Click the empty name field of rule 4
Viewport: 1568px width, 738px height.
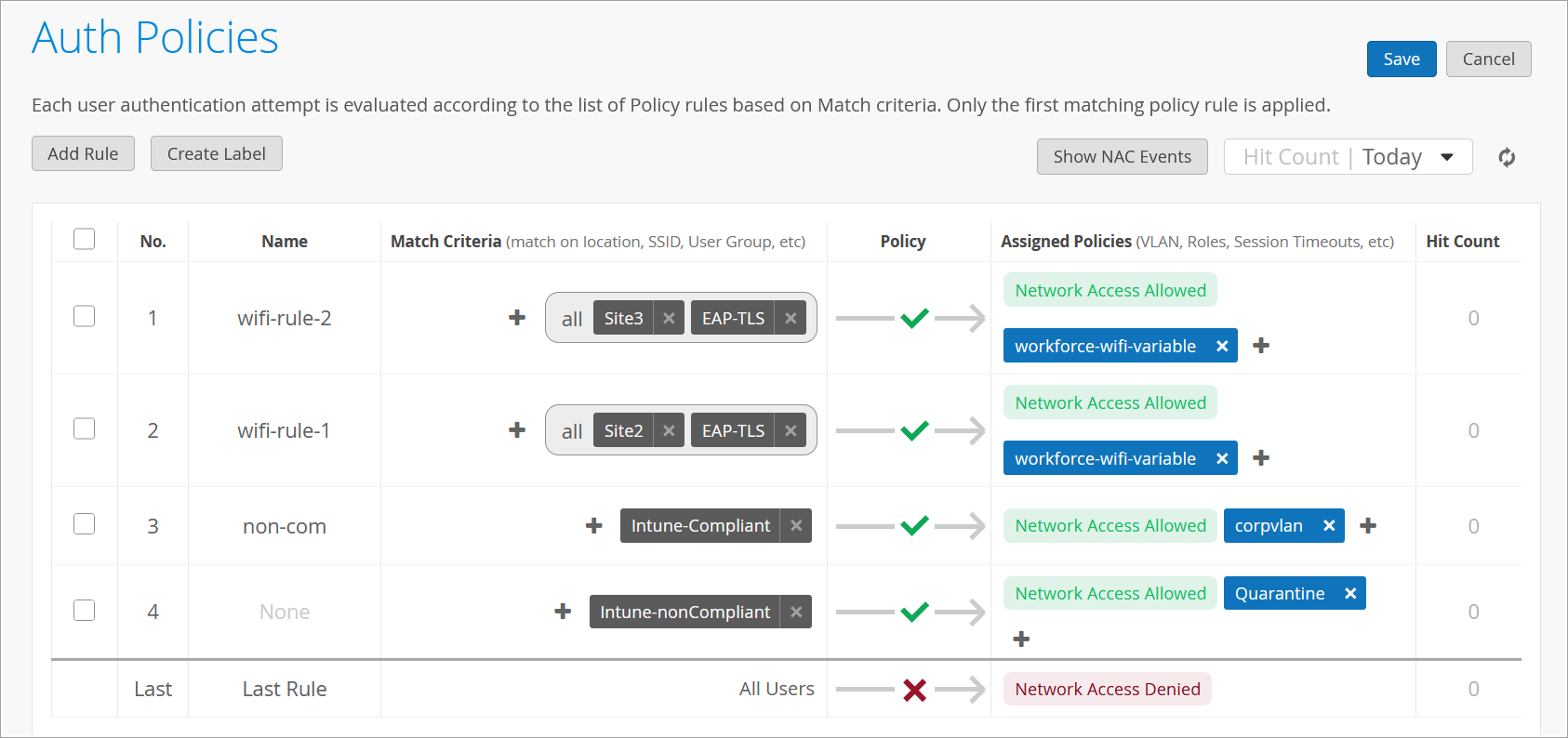click(285, 612)
